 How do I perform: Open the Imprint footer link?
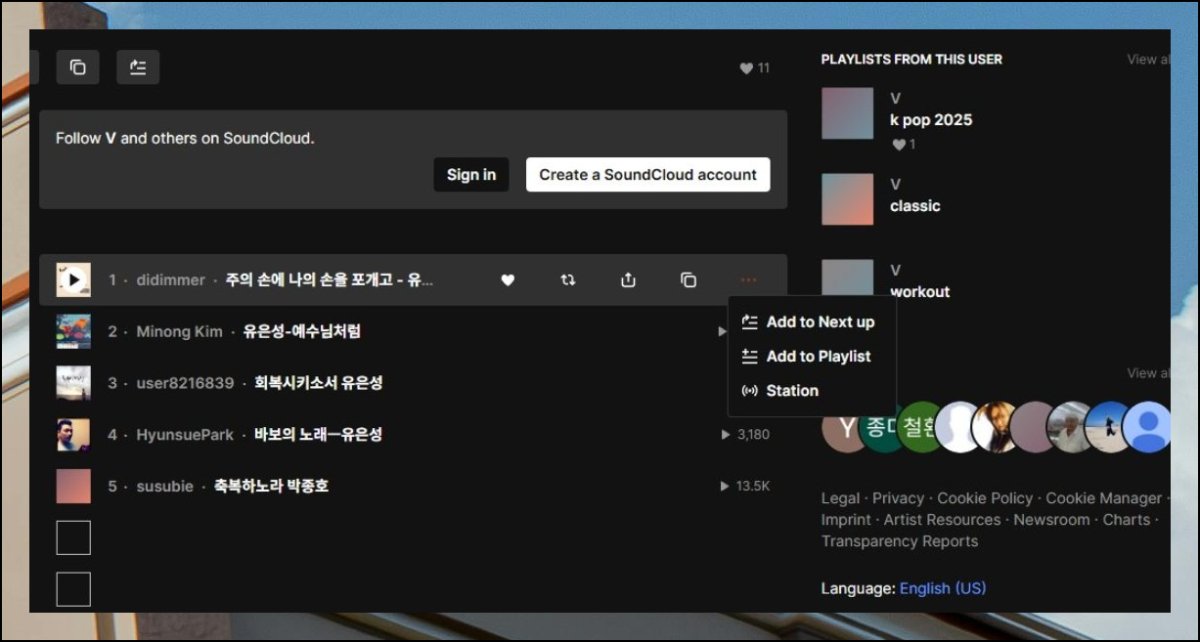[x=846, y=520]
